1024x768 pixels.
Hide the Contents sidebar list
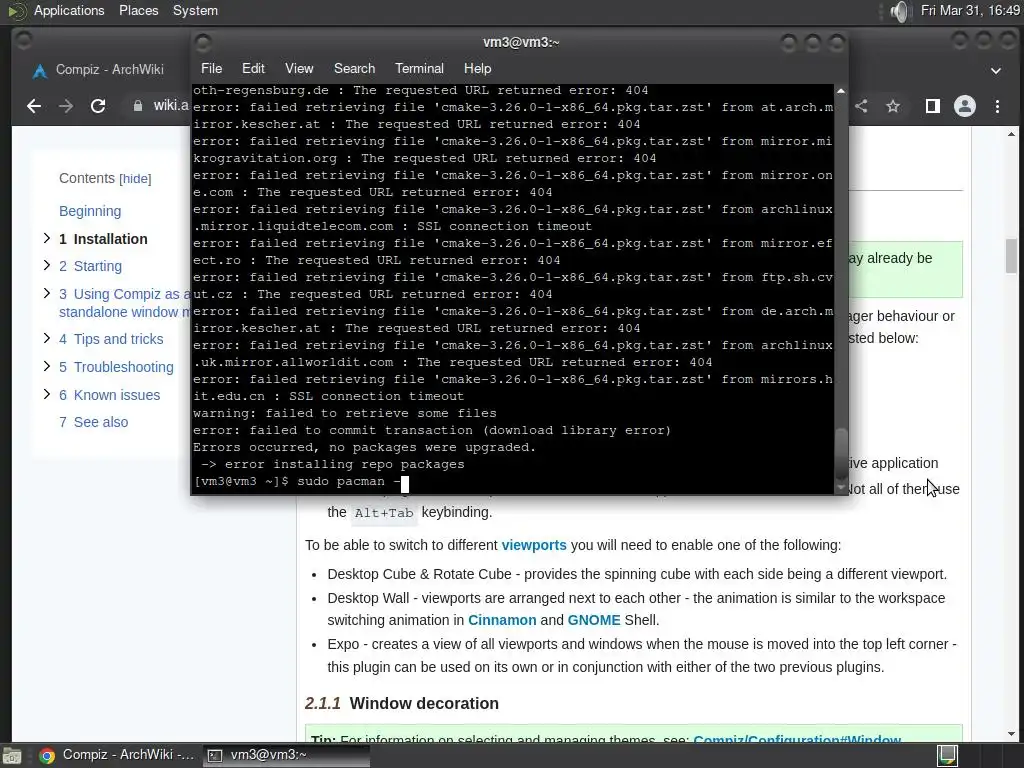point(135,179)
